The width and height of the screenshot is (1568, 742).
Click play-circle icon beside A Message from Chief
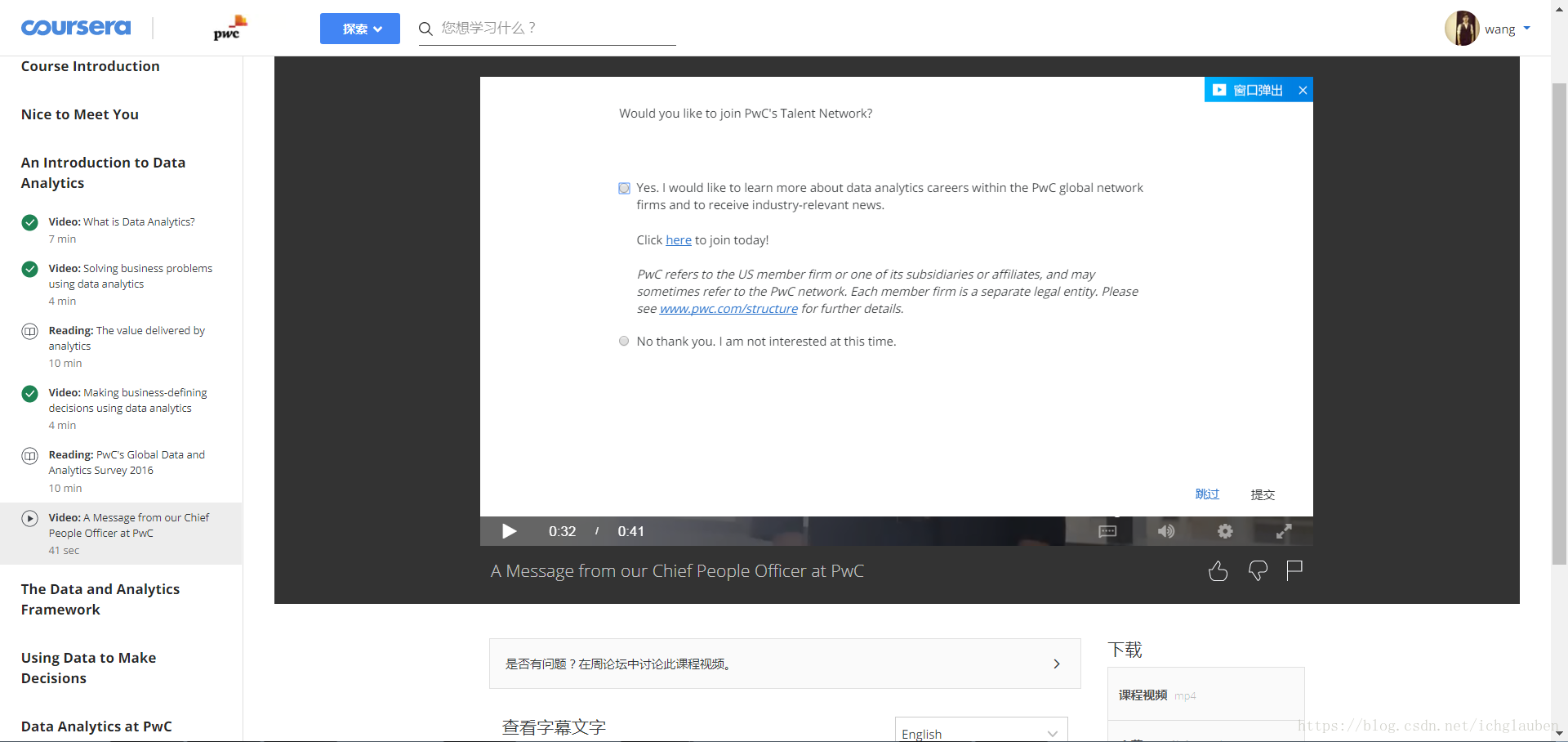(29, 518)
